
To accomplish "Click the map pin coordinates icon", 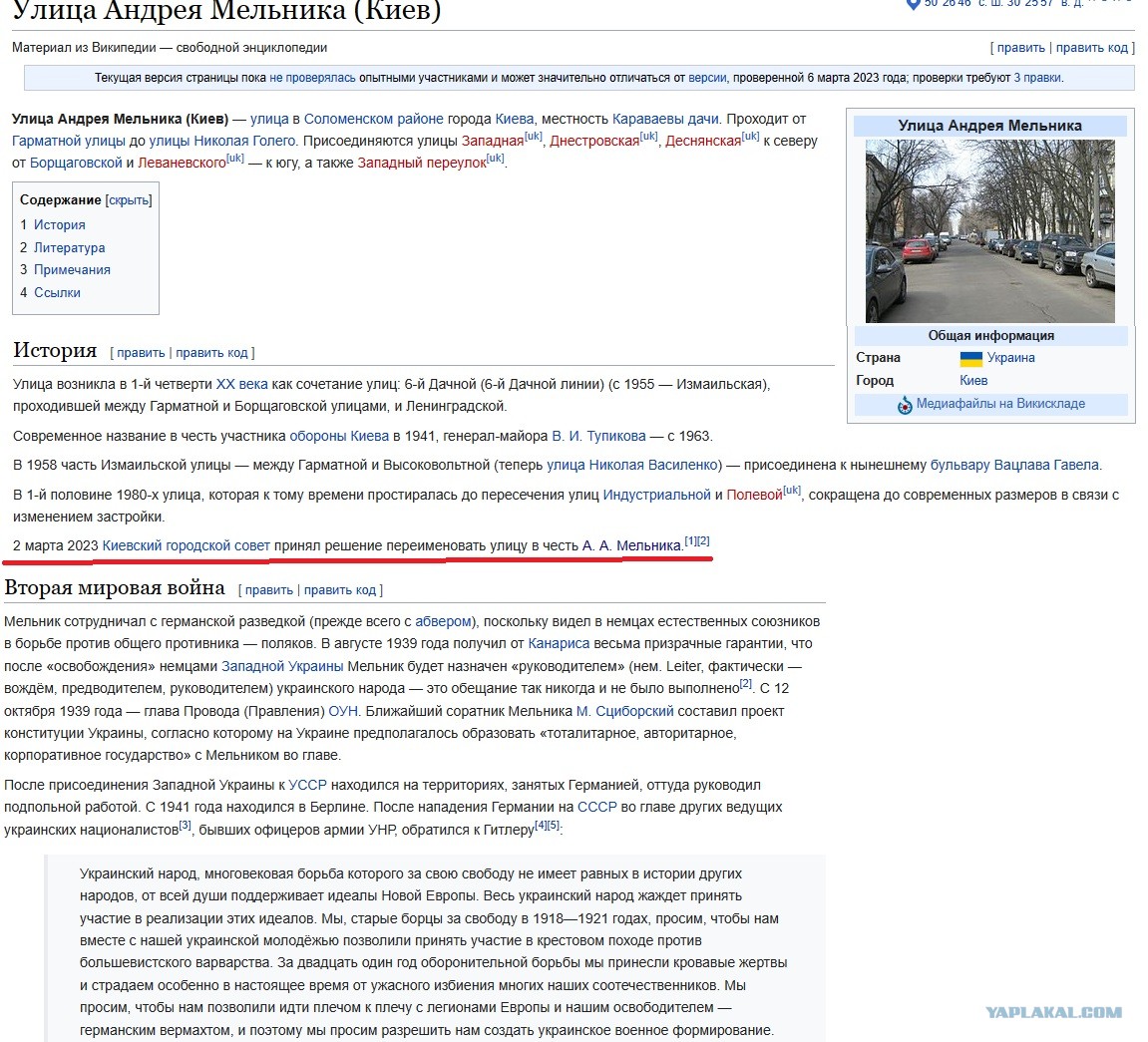I will [x=913, y=4].
